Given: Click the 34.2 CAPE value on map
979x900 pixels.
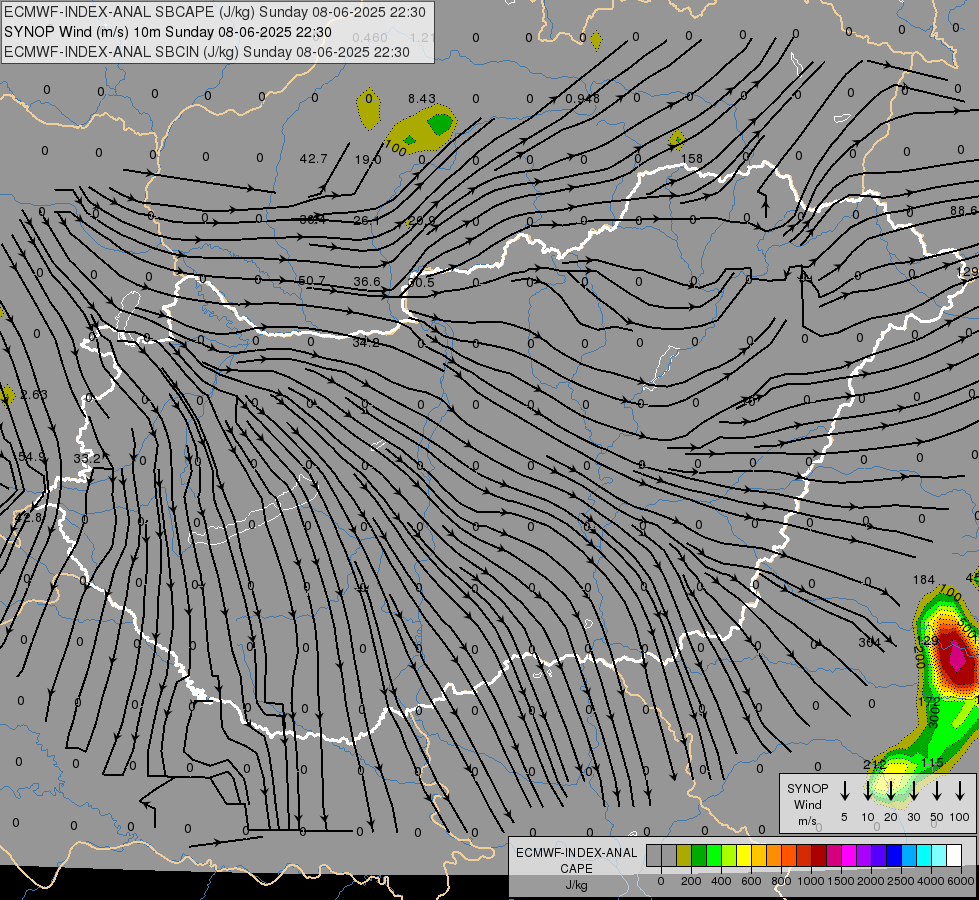Looking at the screenshot, I should pyautogui.click(x=366, y=342).
